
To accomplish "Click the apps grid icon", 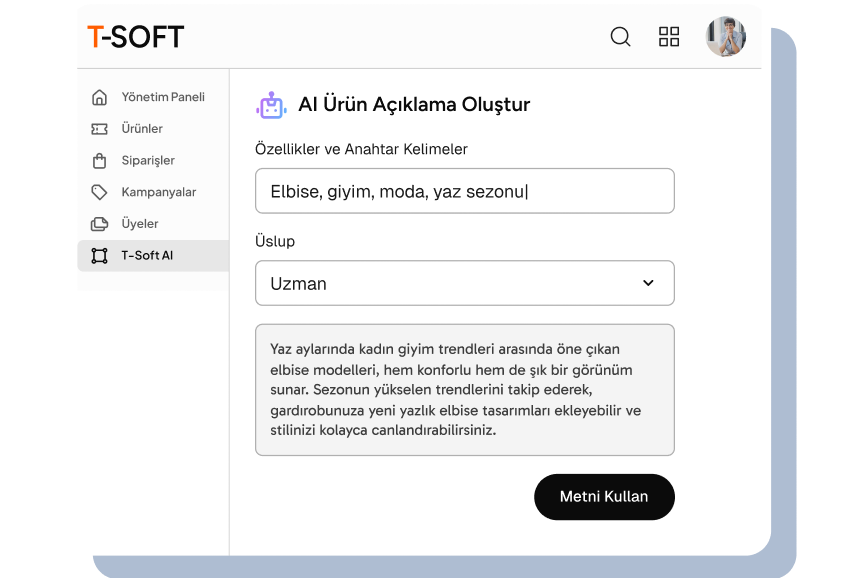I will point(669,36).
